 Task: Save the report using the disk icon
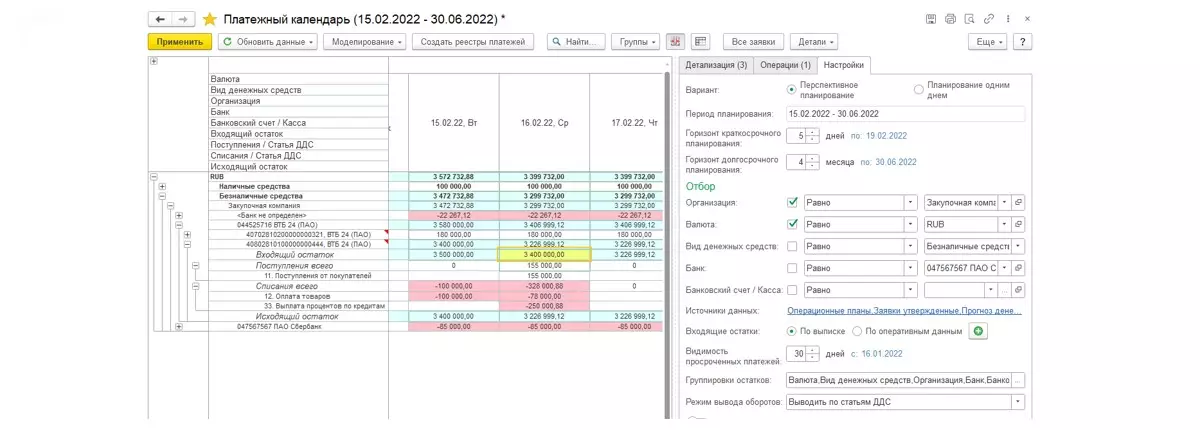[x=932, y=19]
